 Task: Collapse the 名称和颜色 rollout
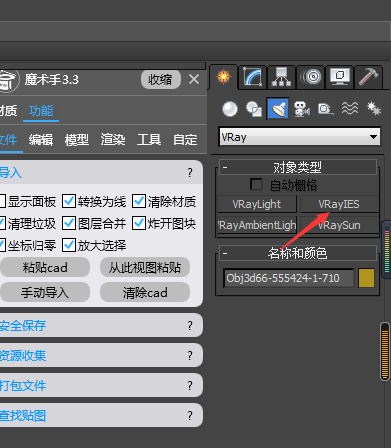pos(298,253)
